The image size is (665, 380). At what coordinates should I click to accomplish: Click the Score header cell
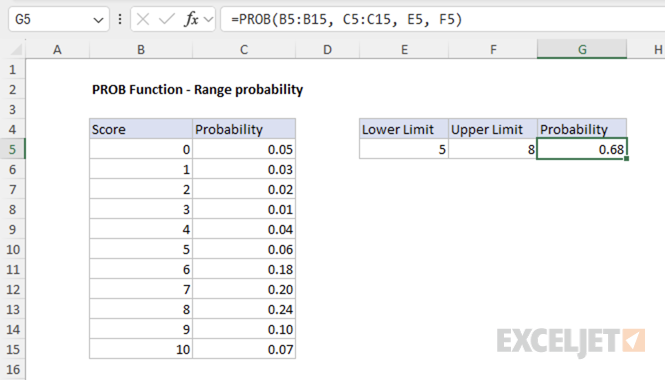coord(141,129)
